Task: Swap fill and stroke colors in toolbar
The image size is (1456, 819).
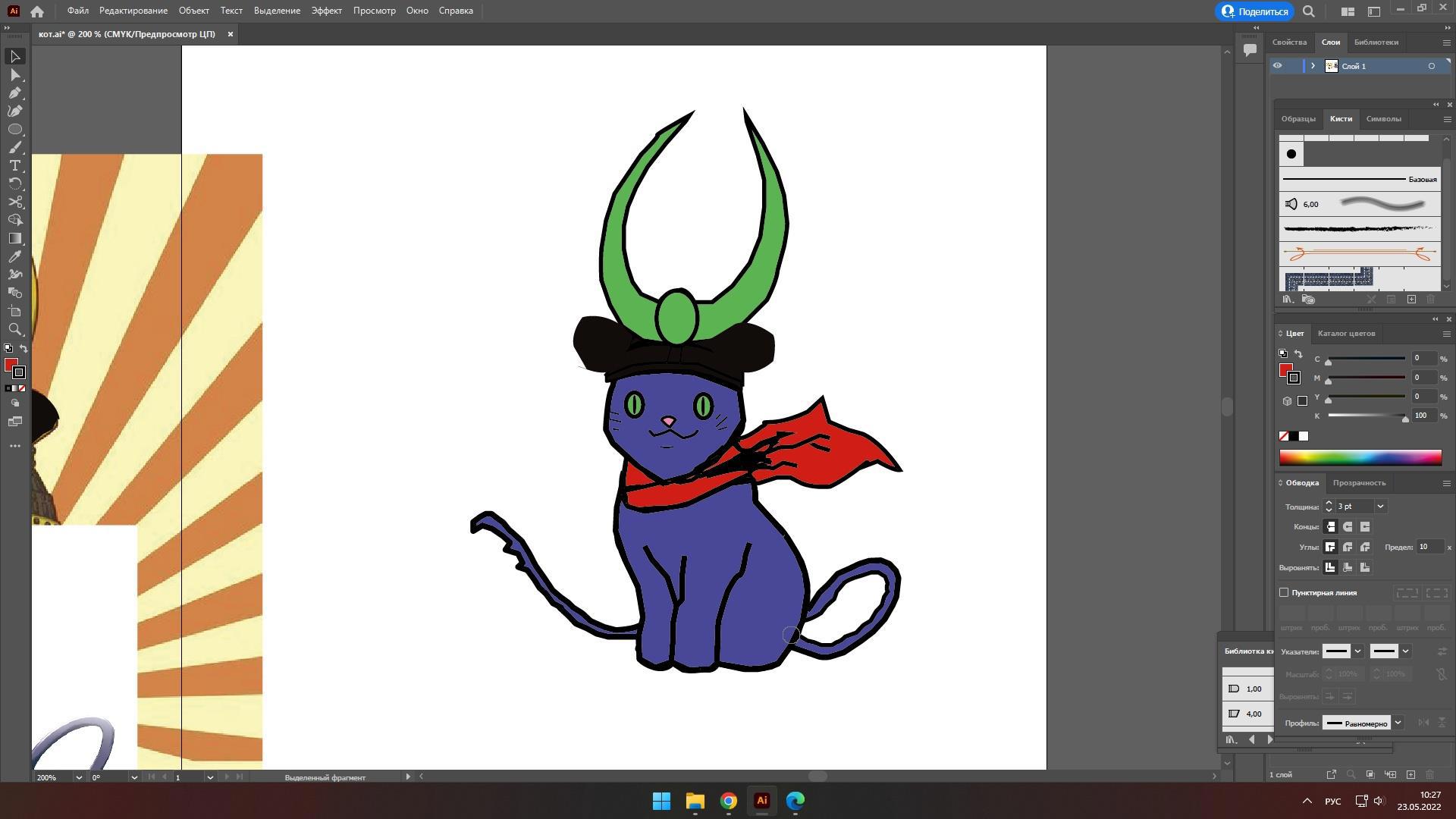Action: (x=24, y=349)
